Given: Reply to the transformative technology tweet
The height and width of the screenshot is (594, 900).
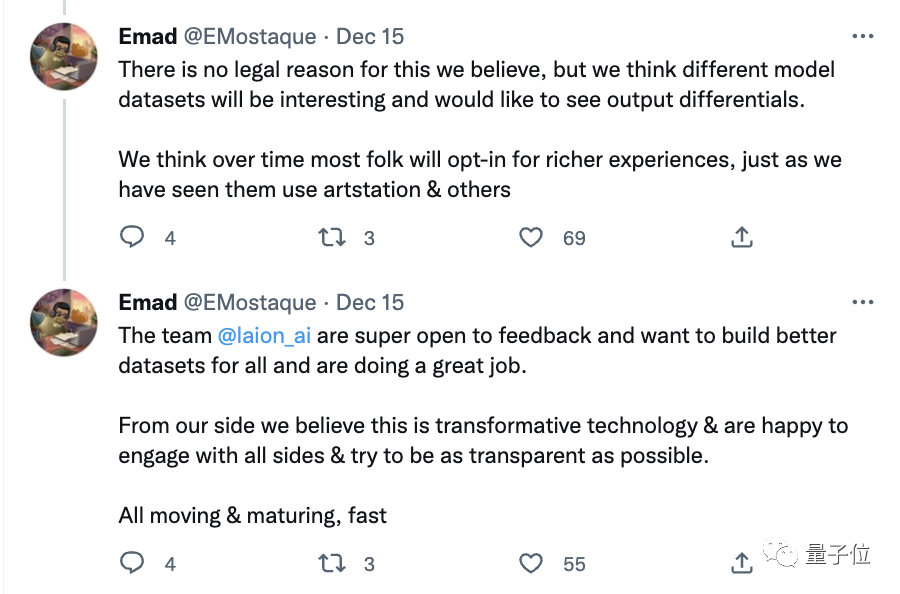Looking at the screenshot, I should click(132, 564).
